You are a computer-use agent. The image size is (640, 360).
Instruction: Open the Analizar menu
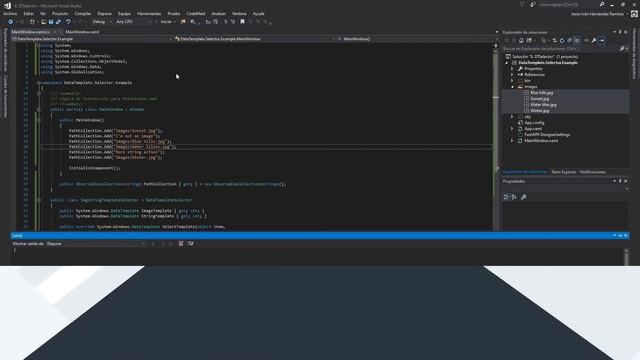pyautogui.click(x=218, y=13)
